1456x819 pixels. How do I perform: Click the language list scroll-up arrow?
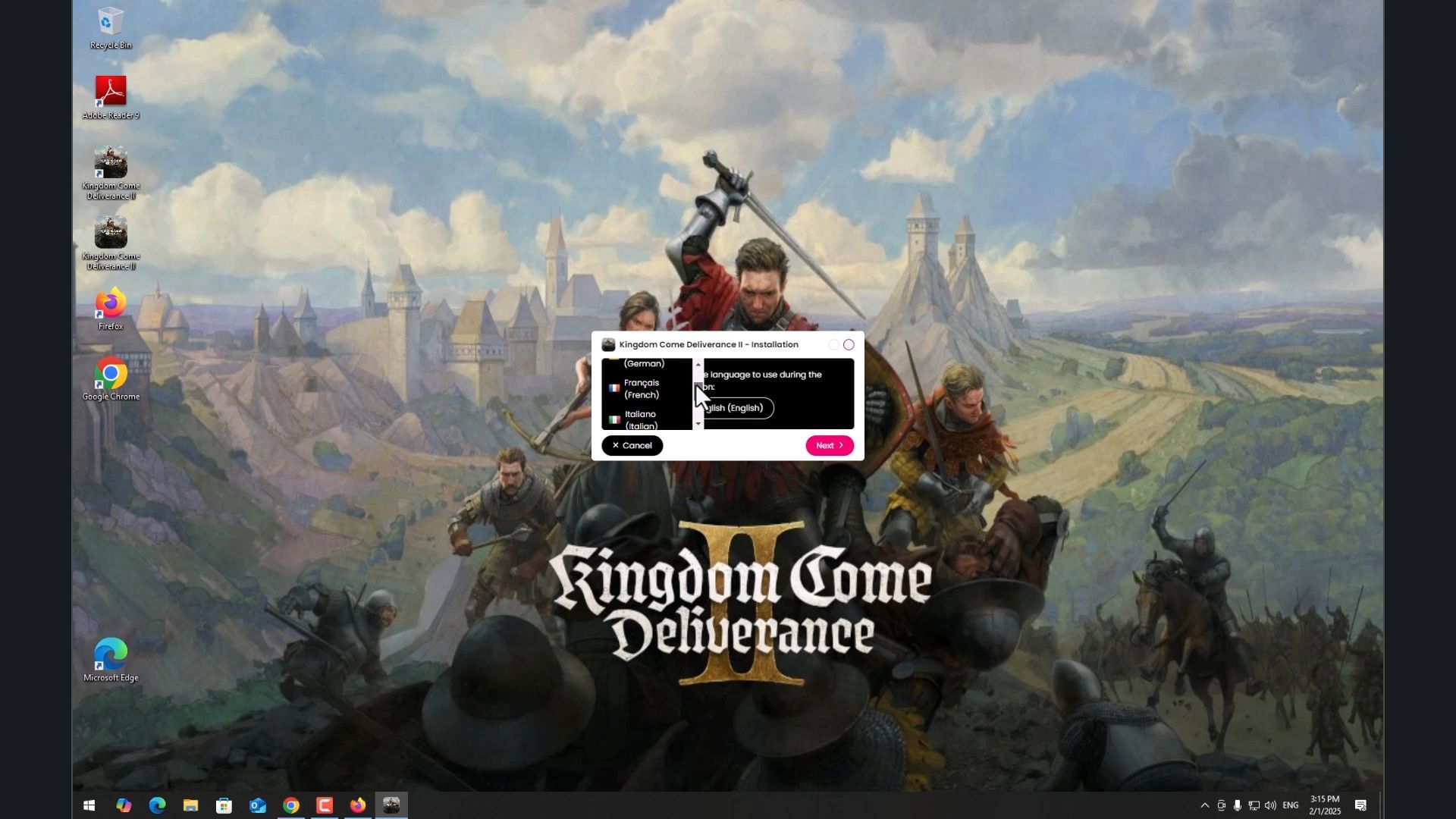(698, 365)
